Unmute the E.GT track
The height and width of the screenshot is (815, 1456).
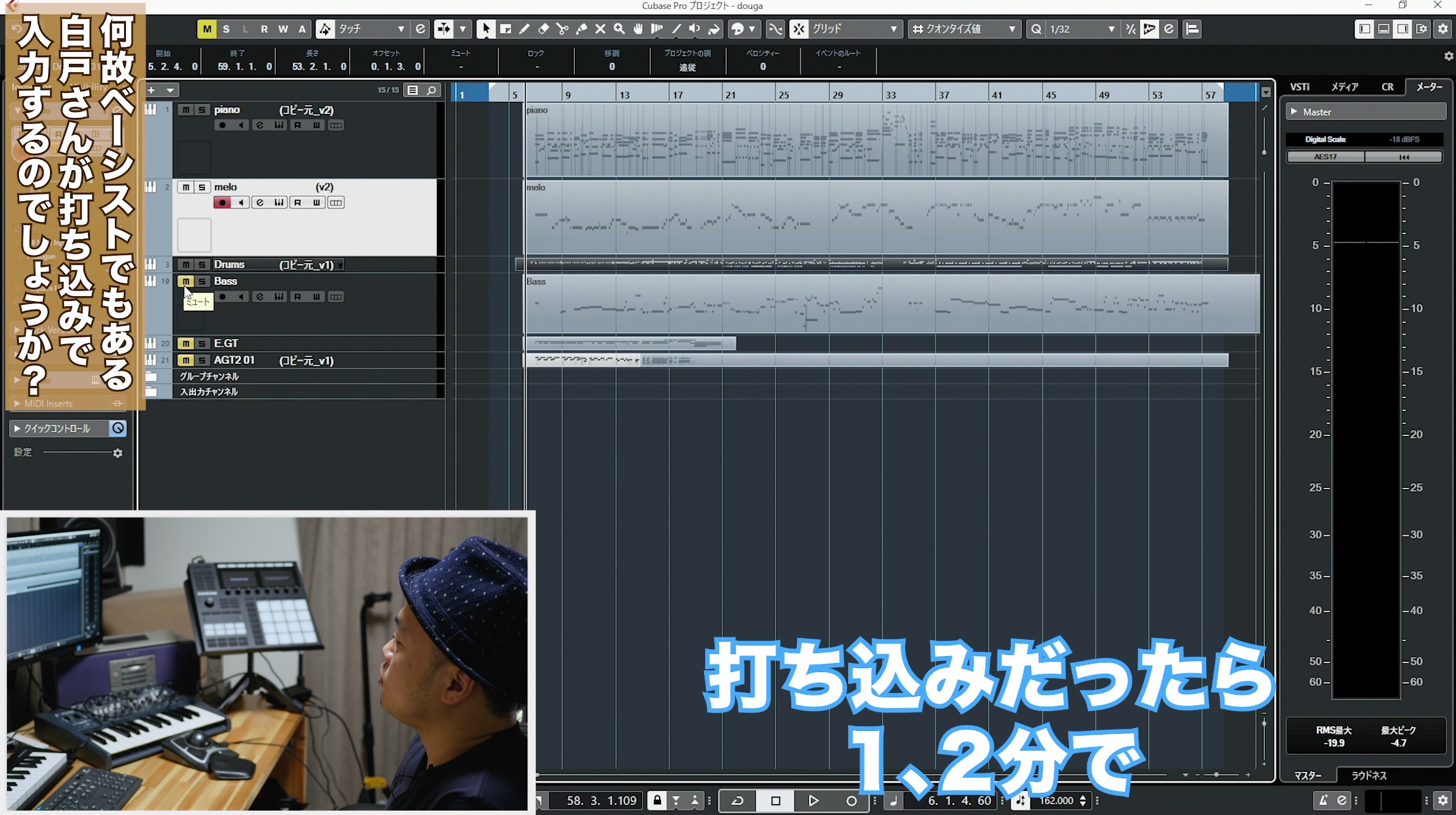coord(186,343)
